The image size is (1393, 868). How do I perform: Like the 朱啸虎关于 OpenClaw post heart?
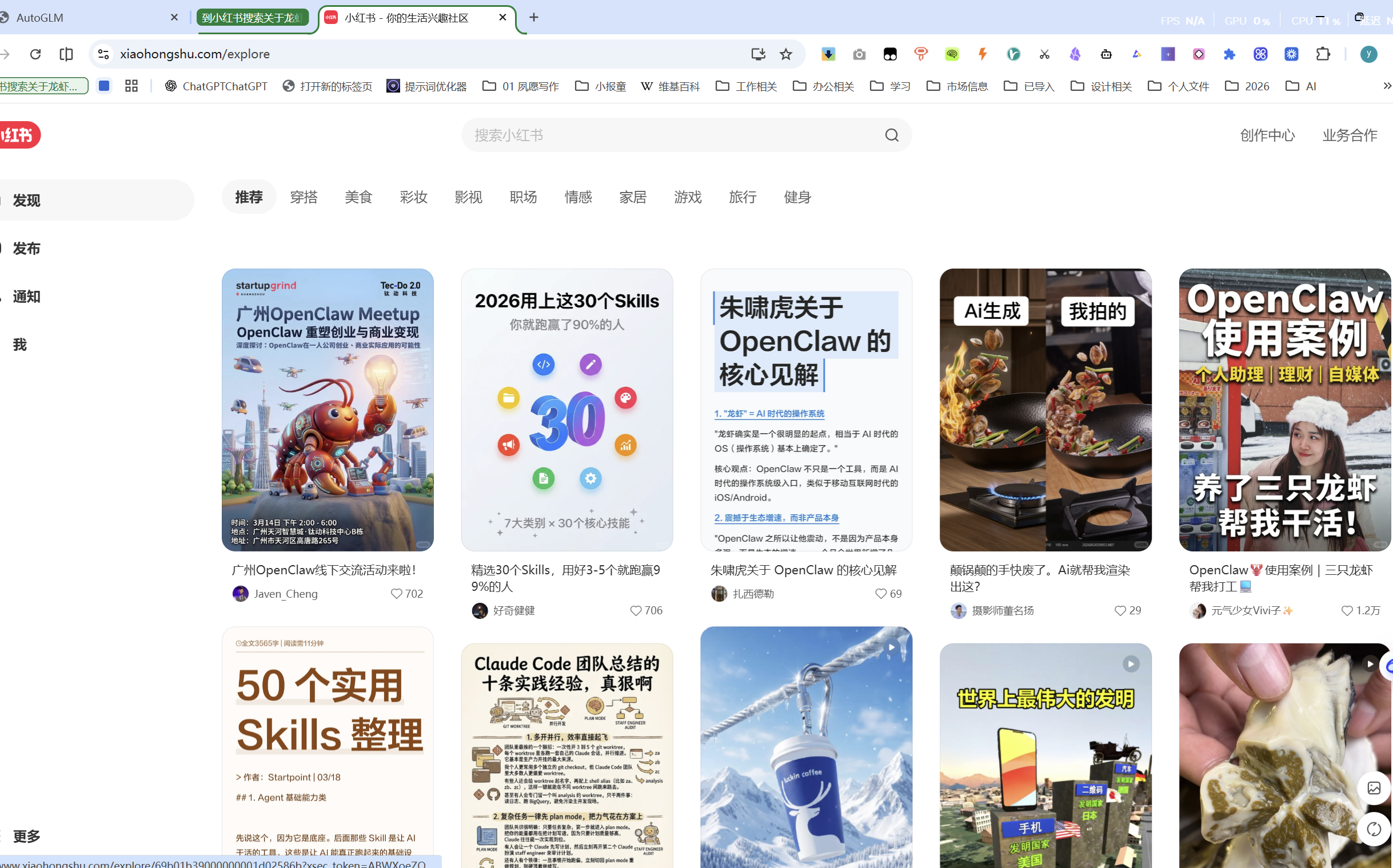click(x=881, y=594)
